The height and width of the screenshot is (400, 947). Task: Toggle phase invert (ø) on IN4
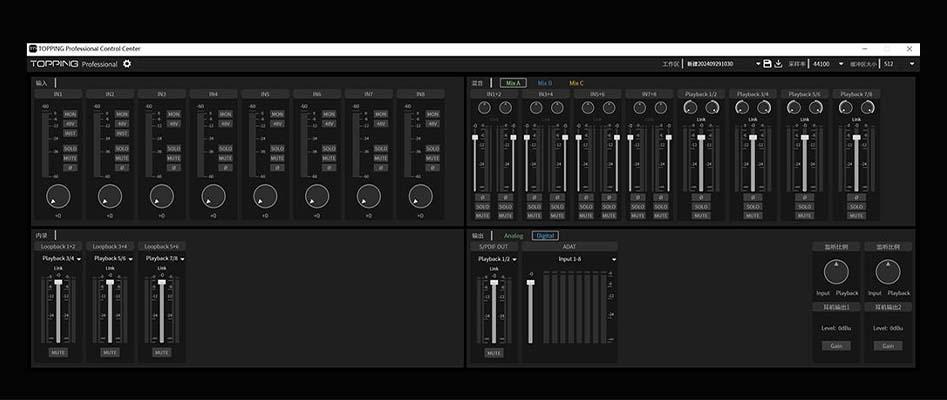click(225, 167)
